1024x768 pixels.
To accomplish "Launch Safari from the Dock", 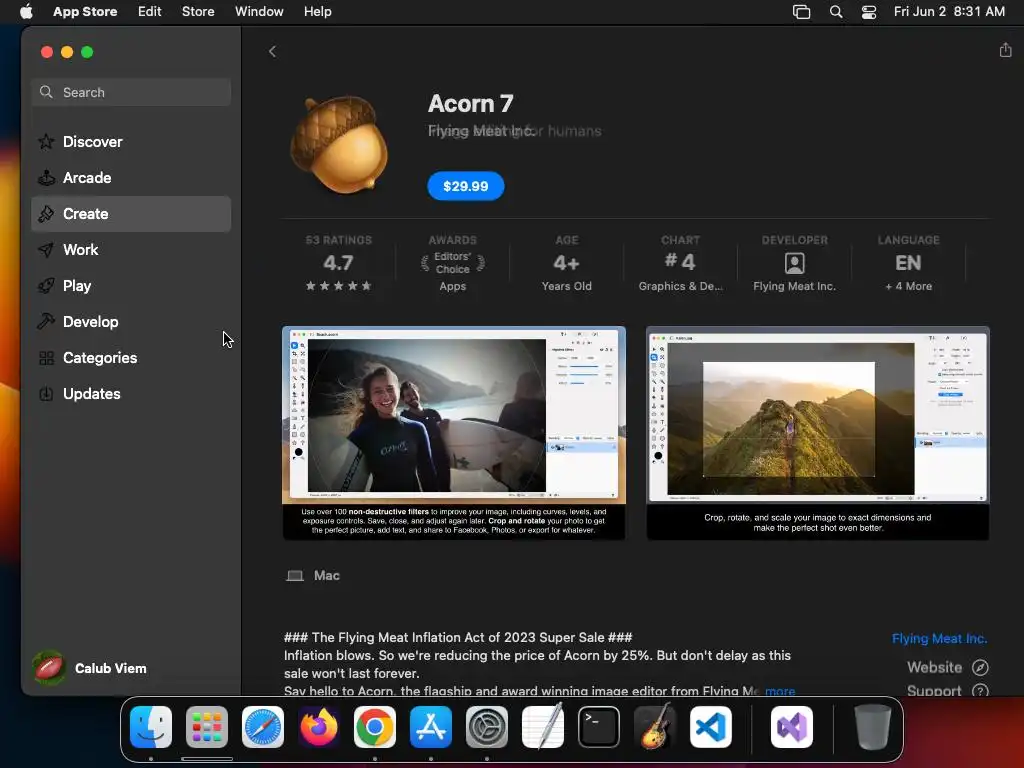I will click(x=263, y=727).
